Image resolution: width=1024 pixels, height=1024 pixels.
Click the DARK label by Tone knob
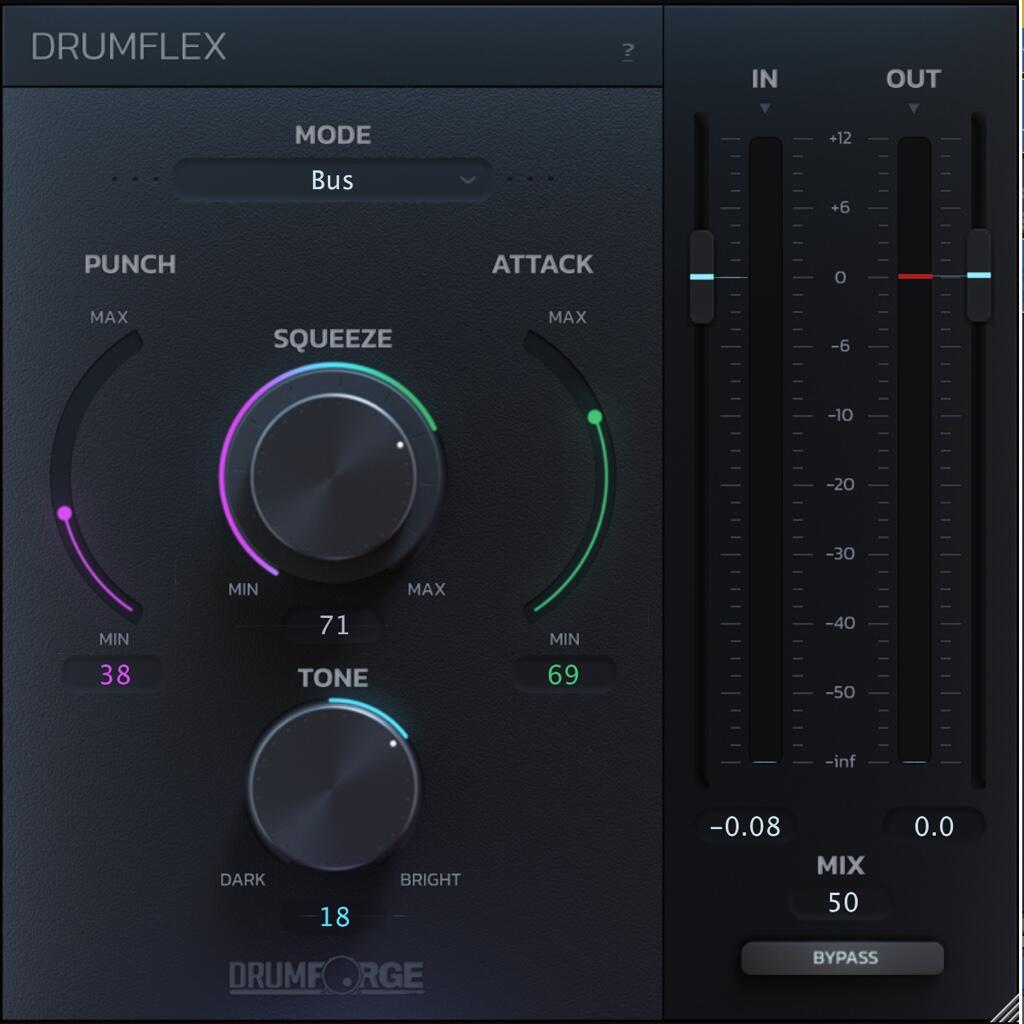[242, 880]
